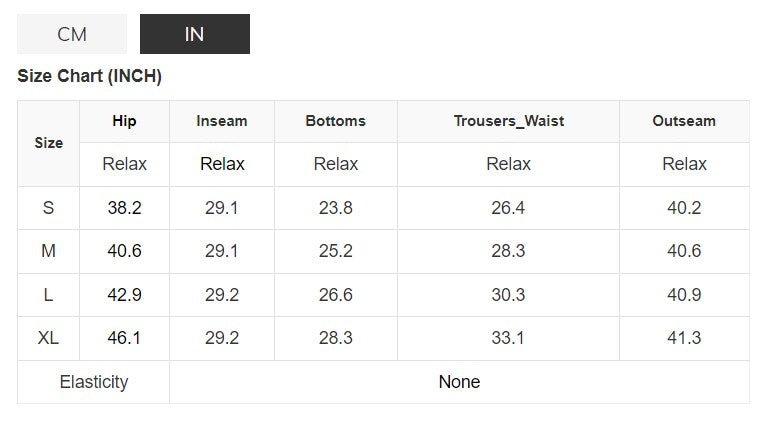
Task: Select the L size row label
Action: pyautogui.click(x=49, y=295)
